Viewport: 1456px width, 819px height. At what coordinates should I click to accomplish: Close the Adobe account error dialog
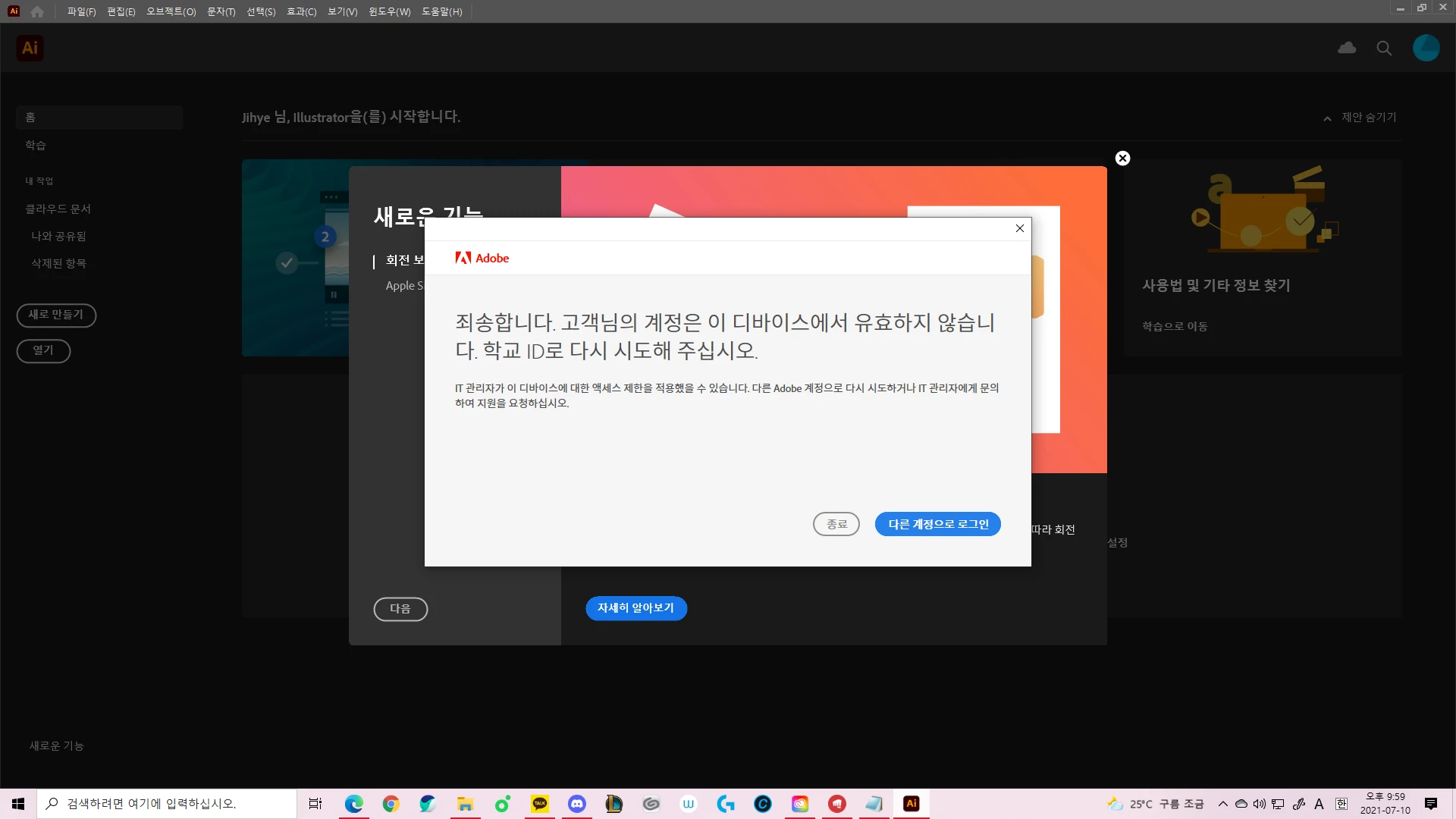click(x=1019, y=228)
